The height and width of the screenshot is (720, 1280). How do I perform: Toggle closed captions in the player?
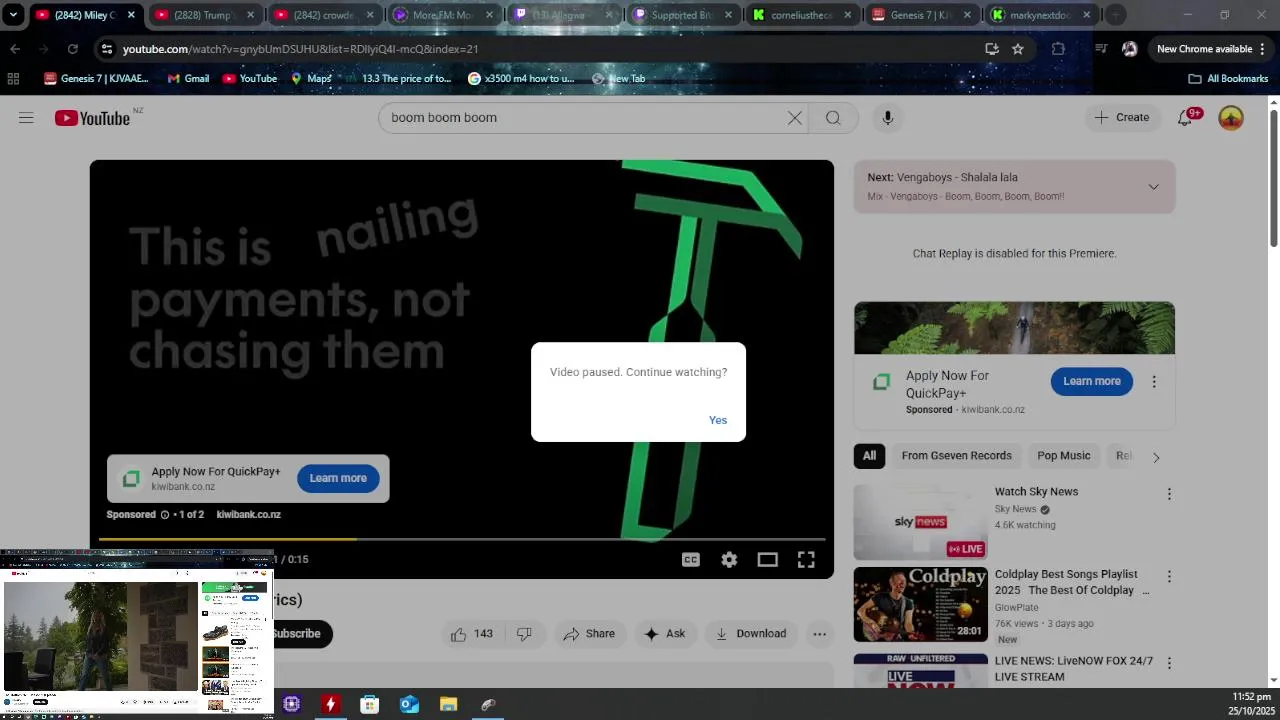[x=690, y=560]
